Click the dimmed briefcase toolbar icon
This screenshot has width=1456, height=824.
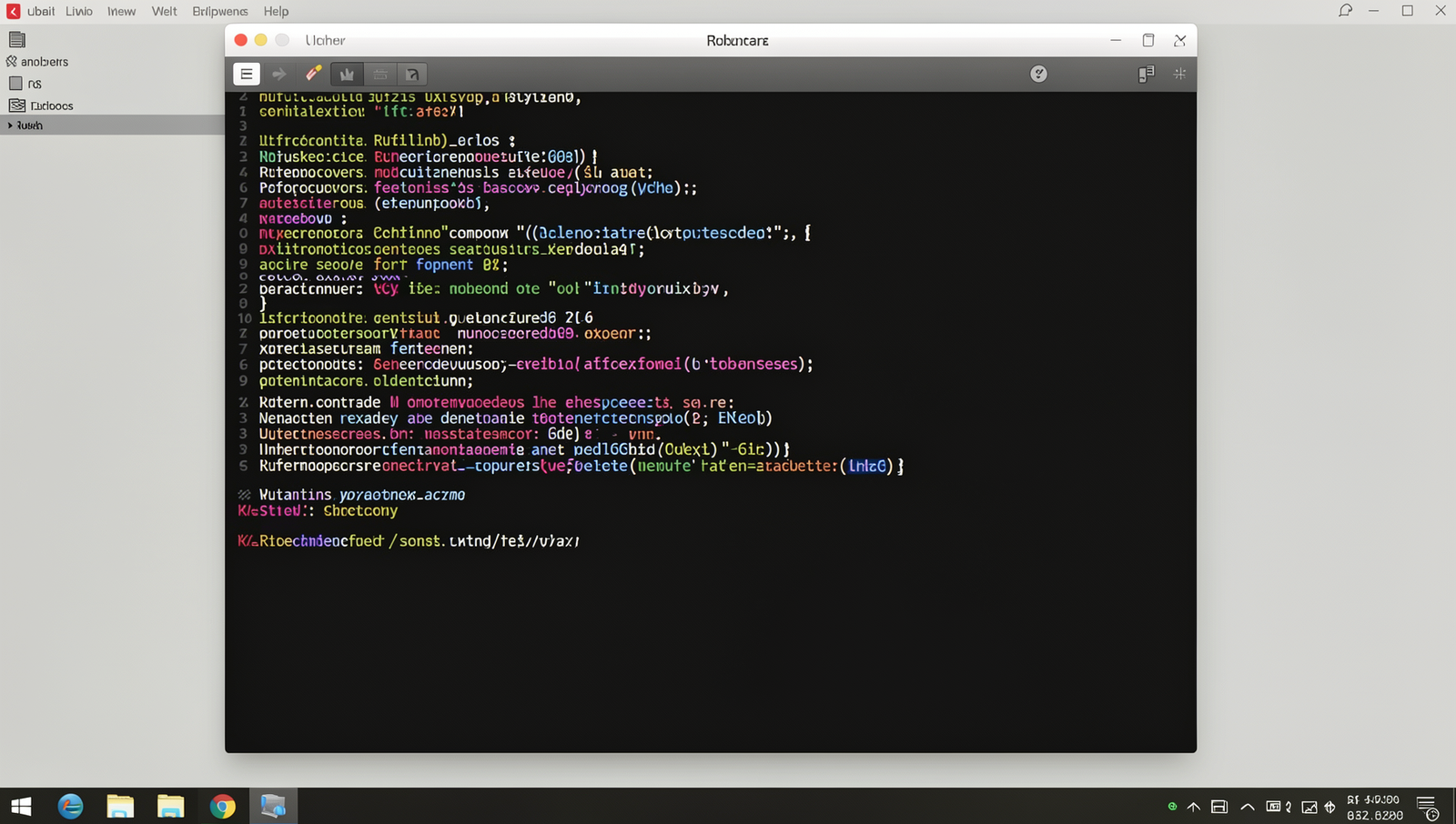(380, 74)
